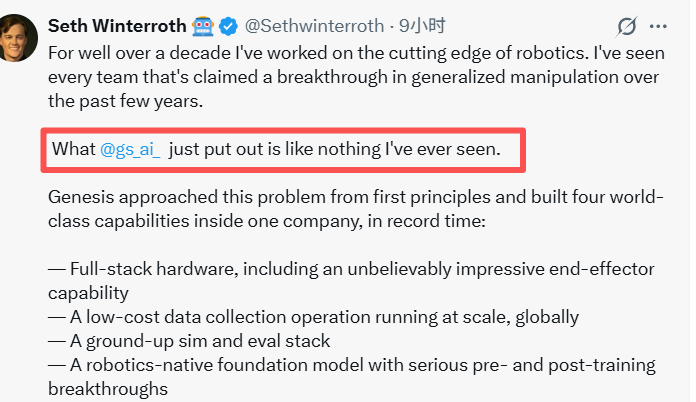Click the final word "breakthroughs"
Viewport: 696px width, 402px height.
tap(108, 389)
